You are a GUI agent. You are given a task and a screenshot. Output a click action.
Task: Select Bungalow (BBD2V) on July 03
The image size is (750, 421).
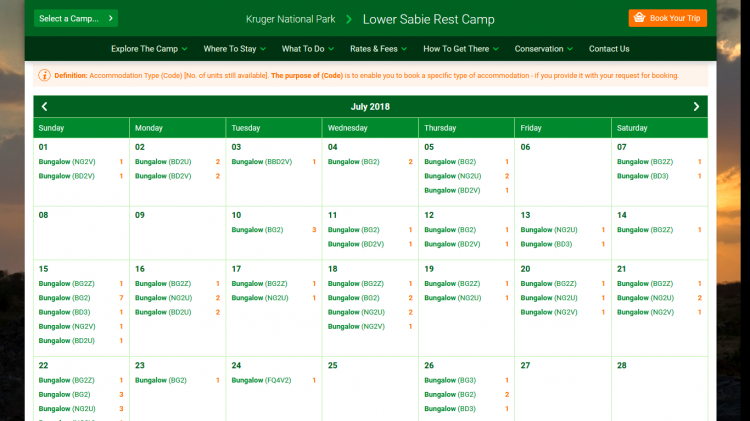tap(262, 162)
